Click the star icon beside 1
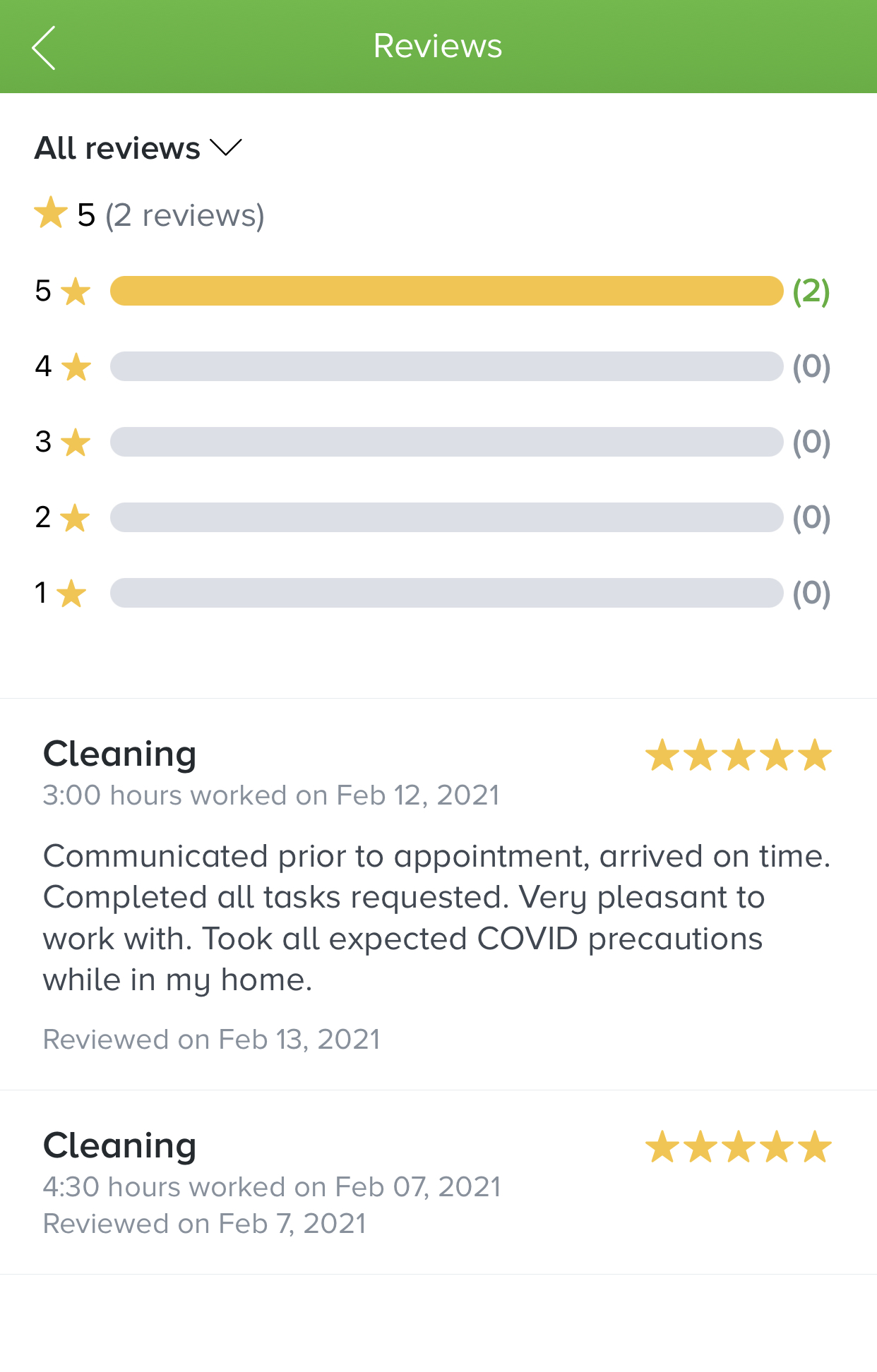Viewport: 877px width, 1372px height. [71, 594]
